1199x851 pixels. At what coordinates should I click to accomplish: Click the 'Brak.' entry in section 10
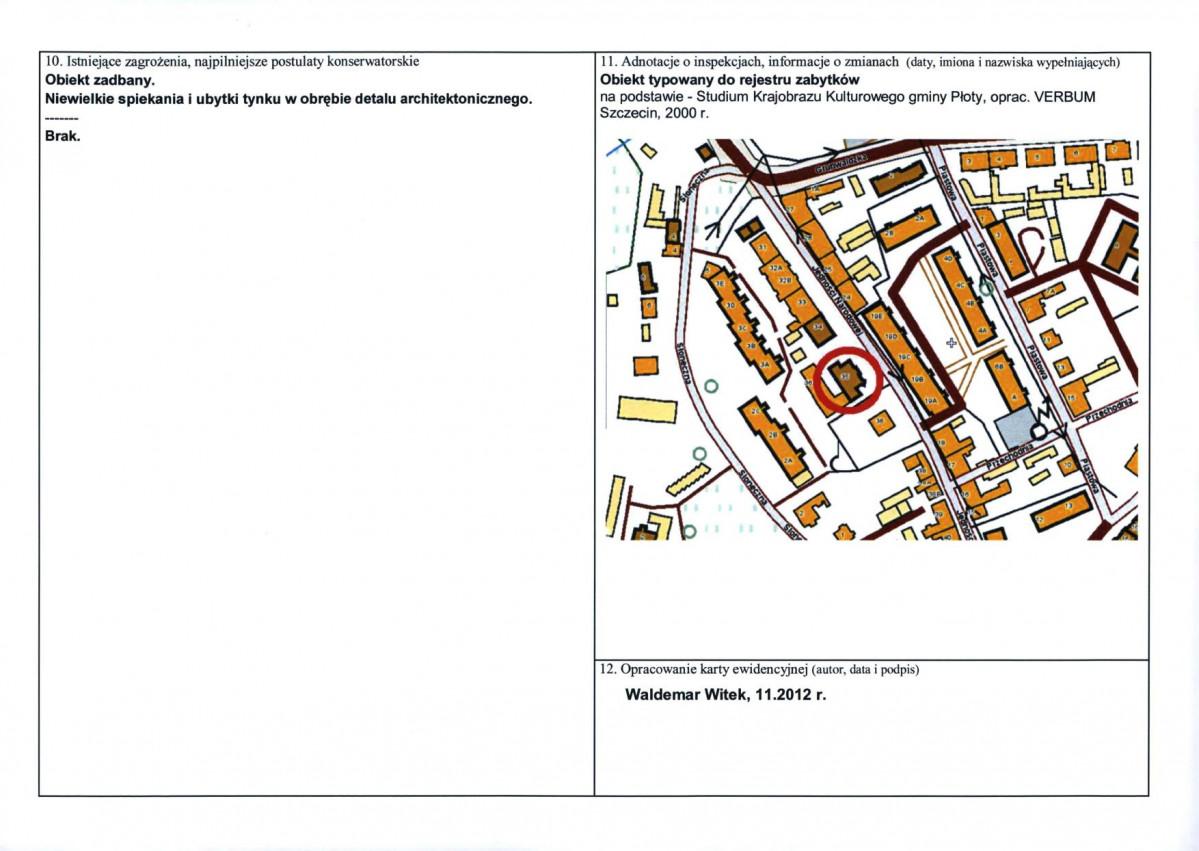pyautogui.click(x=63, y=137)
